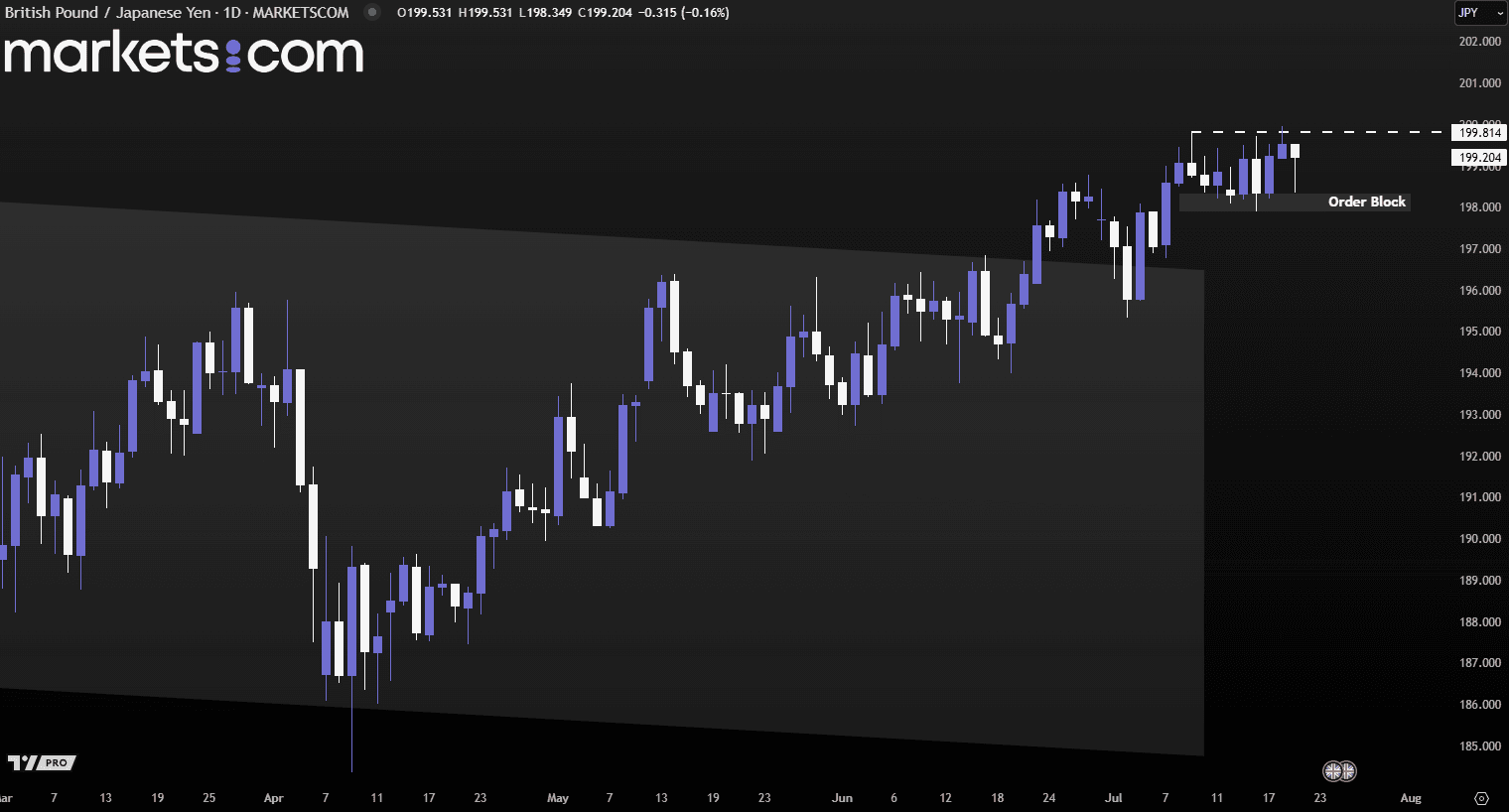This screenshot has width=1509, height=812.
Task: Open chart settings hexagon gear icon
Action: tap(1481, 798)
